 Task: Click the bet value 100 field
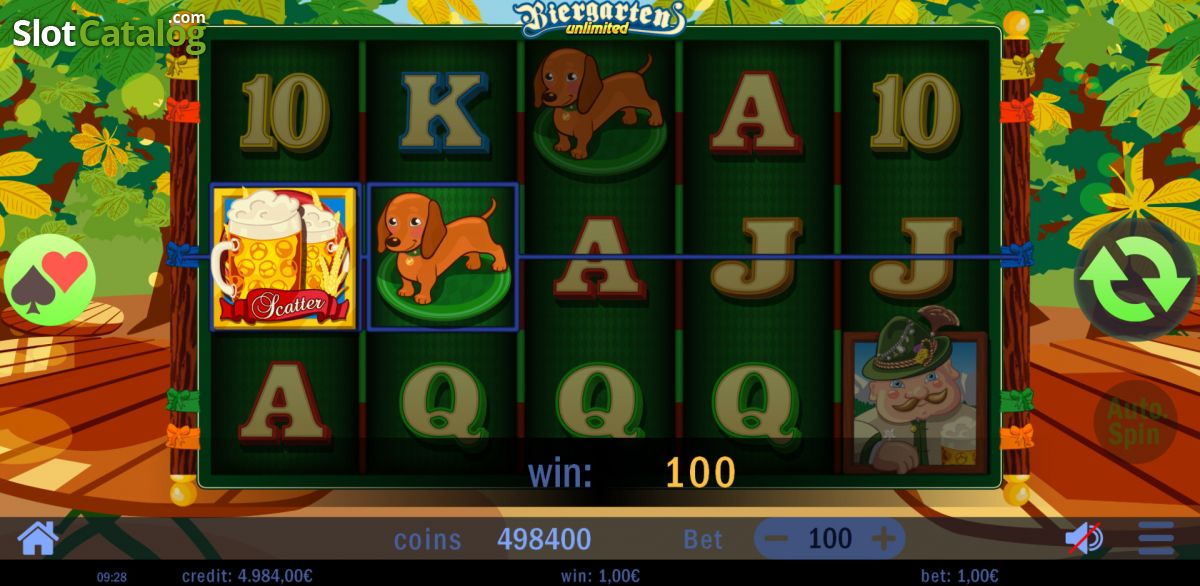click(830, 539)
